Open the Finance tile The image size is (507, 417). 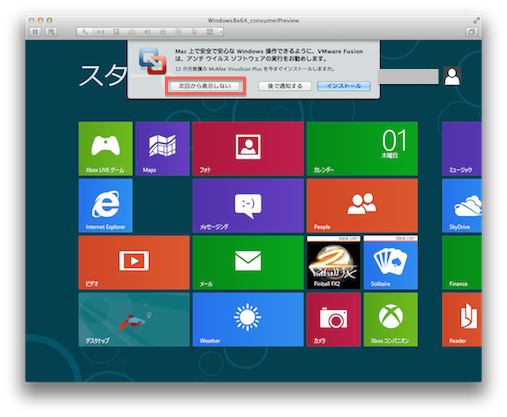pos(462,263)
